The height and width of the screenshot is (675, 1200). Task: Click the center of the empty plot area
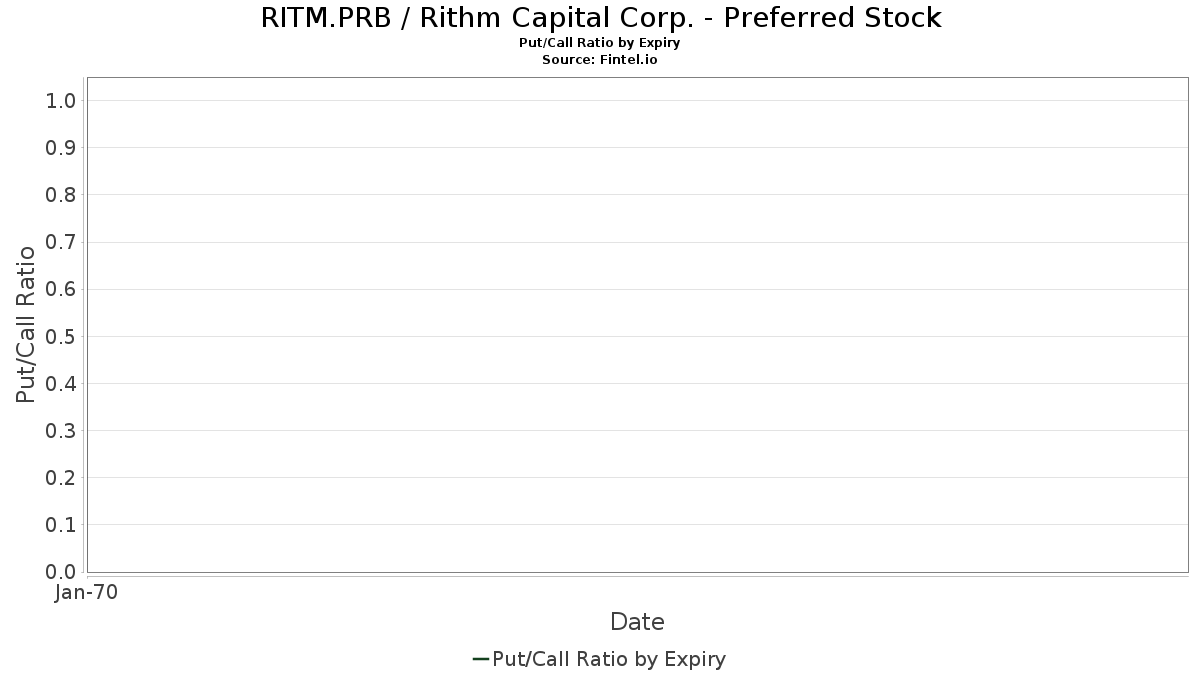point(637,324)
